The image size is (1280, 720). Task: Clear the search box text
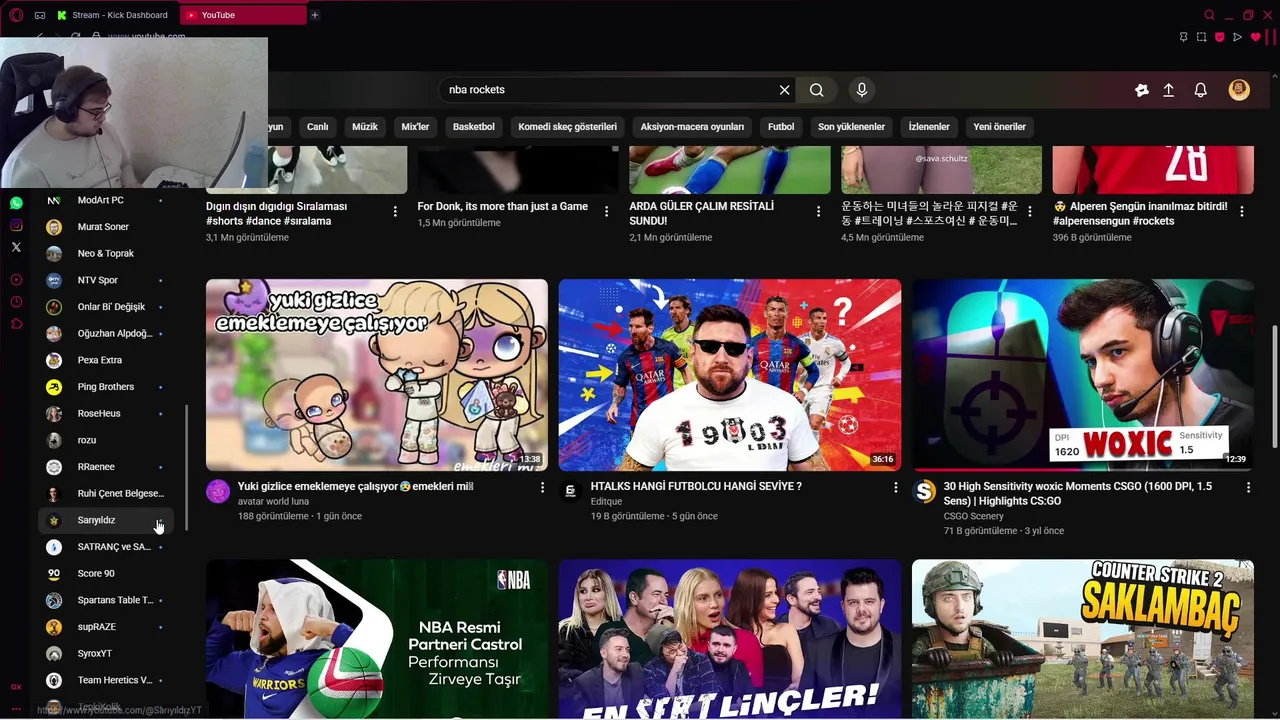(x=785, y=90)
